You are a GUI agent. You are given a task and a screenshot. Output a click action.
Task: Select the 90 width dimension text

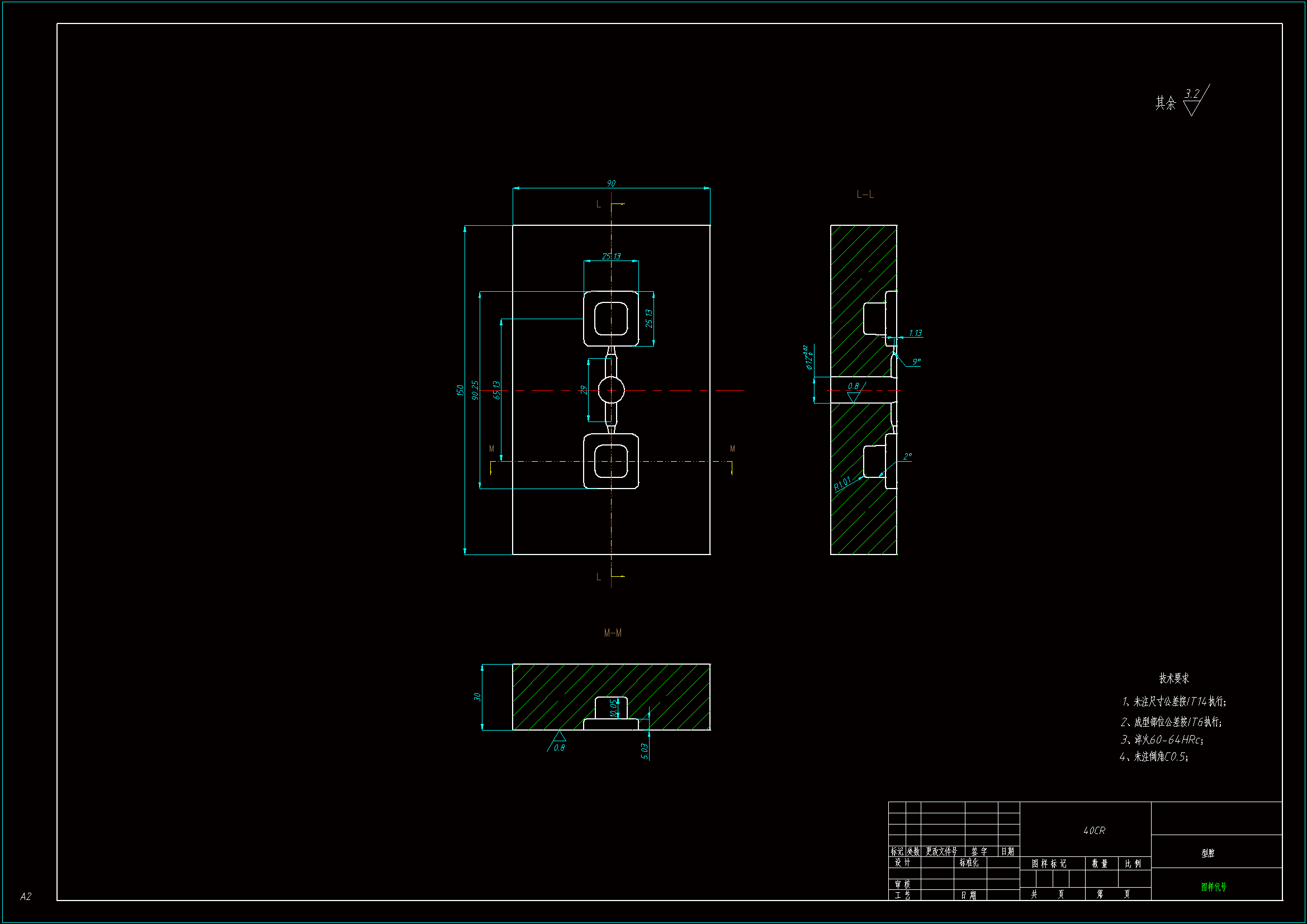point(611,183)
